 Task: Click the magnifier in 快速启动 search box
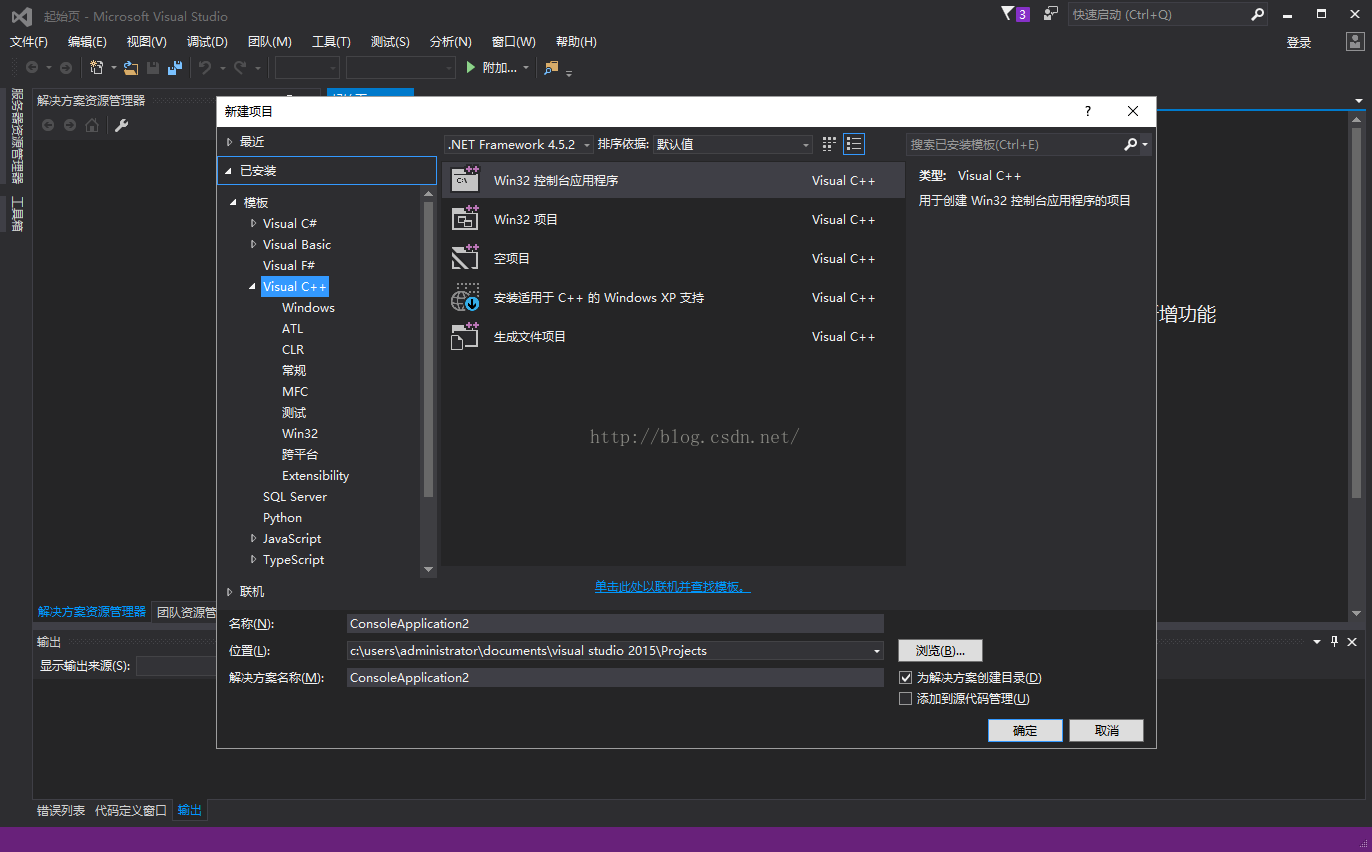(x=1257, y=14)
